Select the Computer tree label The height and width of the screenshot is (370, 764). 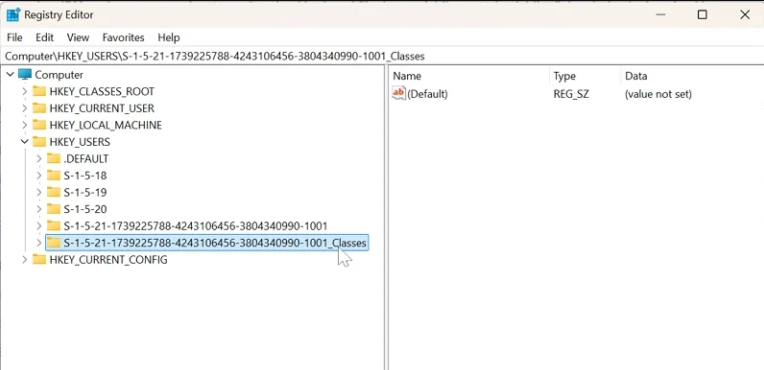[x=59, y=75]
